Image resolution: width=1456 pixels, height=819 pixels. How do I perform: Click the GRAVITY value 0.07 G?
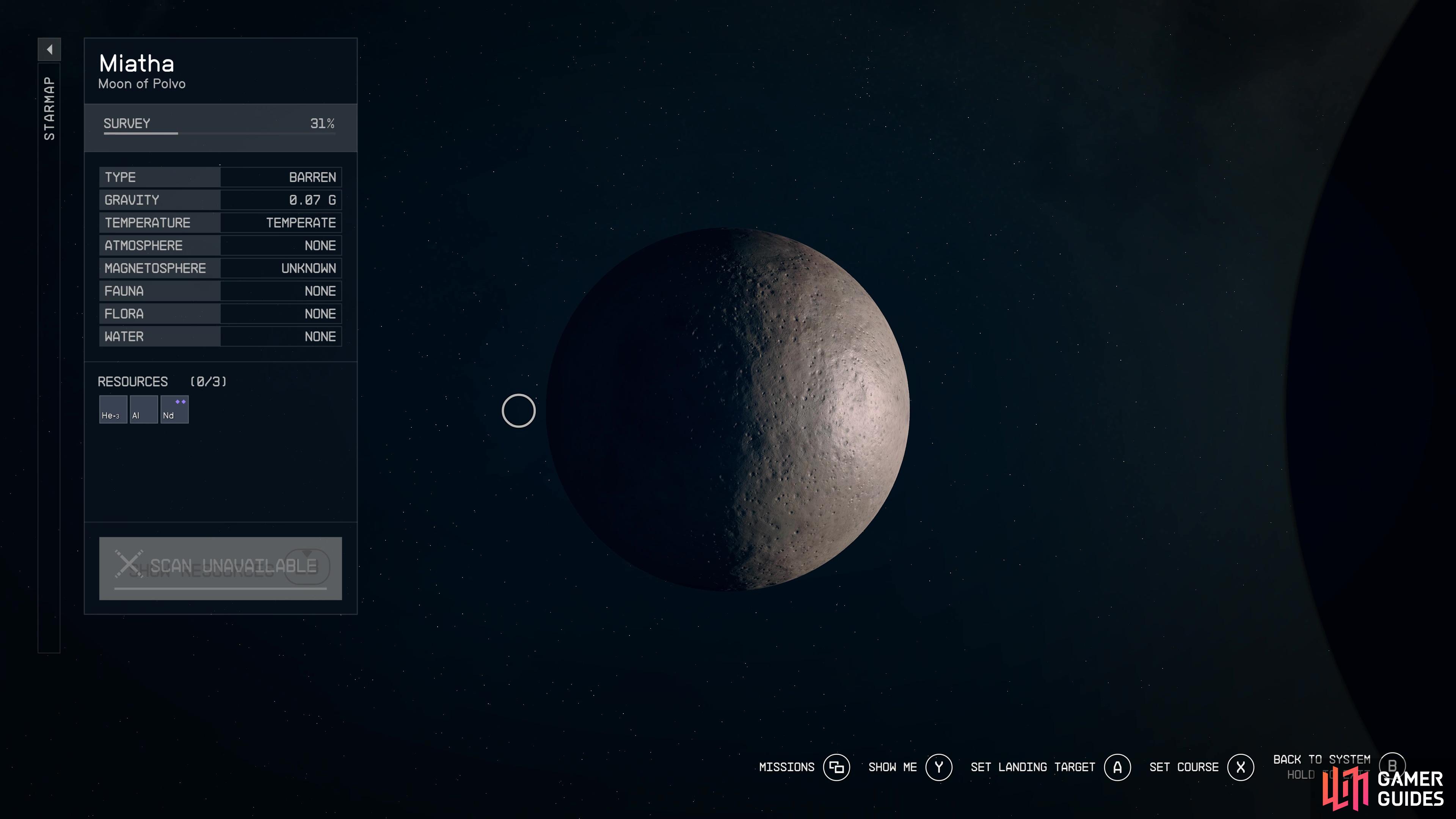(x=312, y=200)
